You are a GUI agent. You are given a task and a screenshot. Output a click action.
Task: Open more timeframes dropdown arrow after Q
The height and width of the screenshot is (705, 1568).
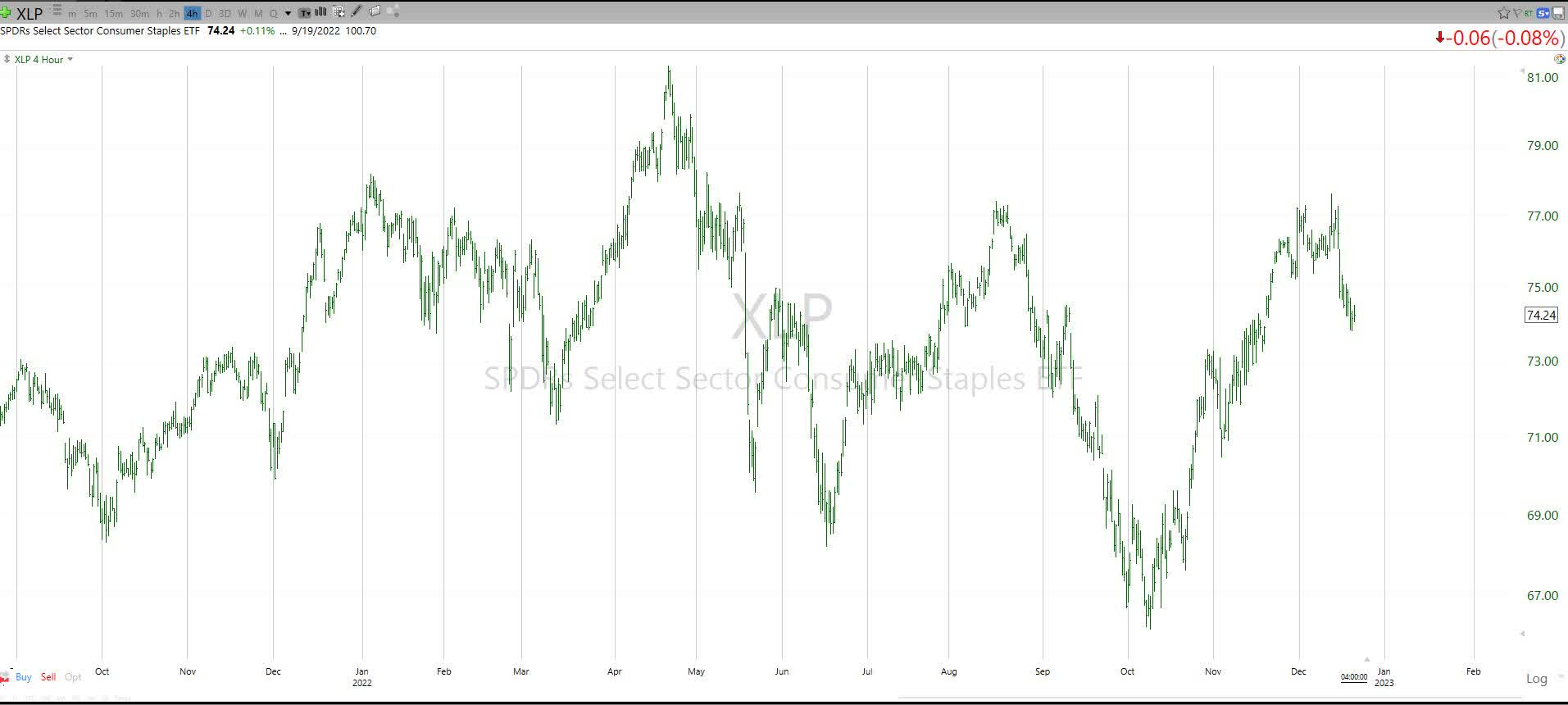(x=288, y=13)
